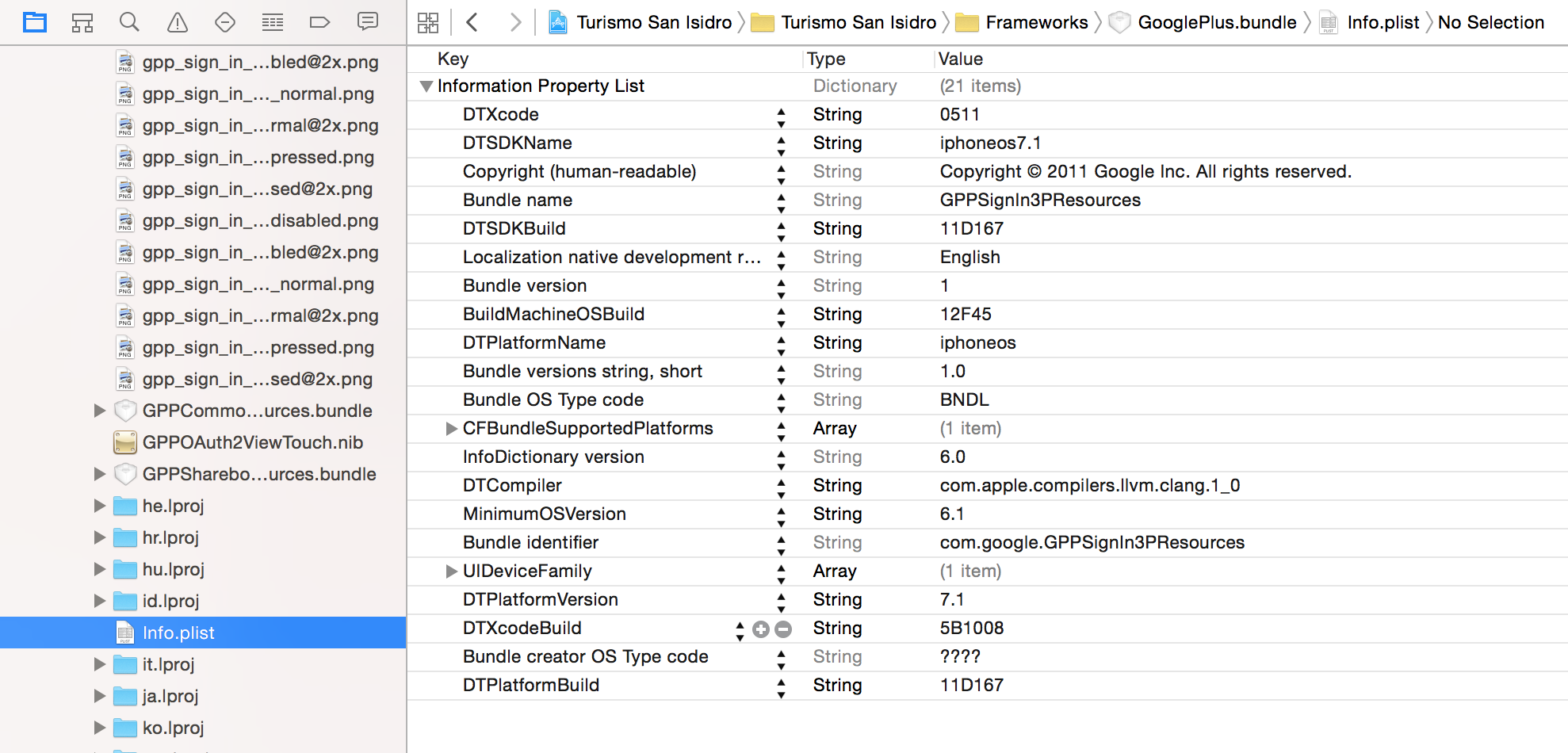The height and width of the screenshot is (753, 1568).
Task: Click the value com.google.GPPSignIn3PResources
Action: 1092,542
